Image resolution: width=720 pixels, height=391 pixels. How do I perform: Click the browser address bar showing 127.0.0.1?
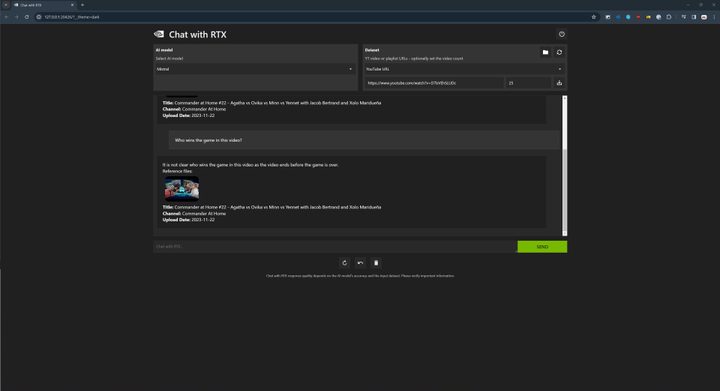(x=317, y=17)
